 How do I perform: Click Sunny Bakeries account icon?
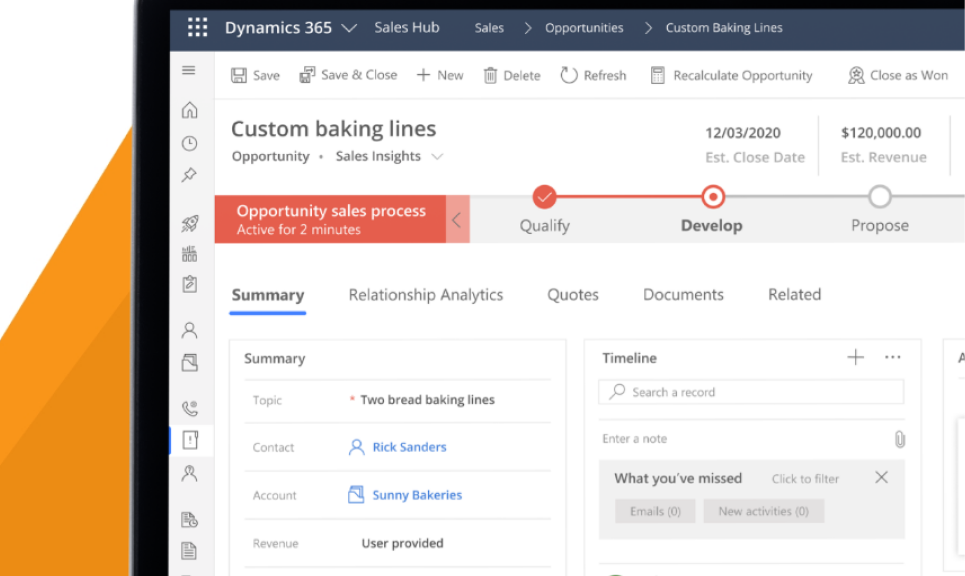tap(356, 495)
